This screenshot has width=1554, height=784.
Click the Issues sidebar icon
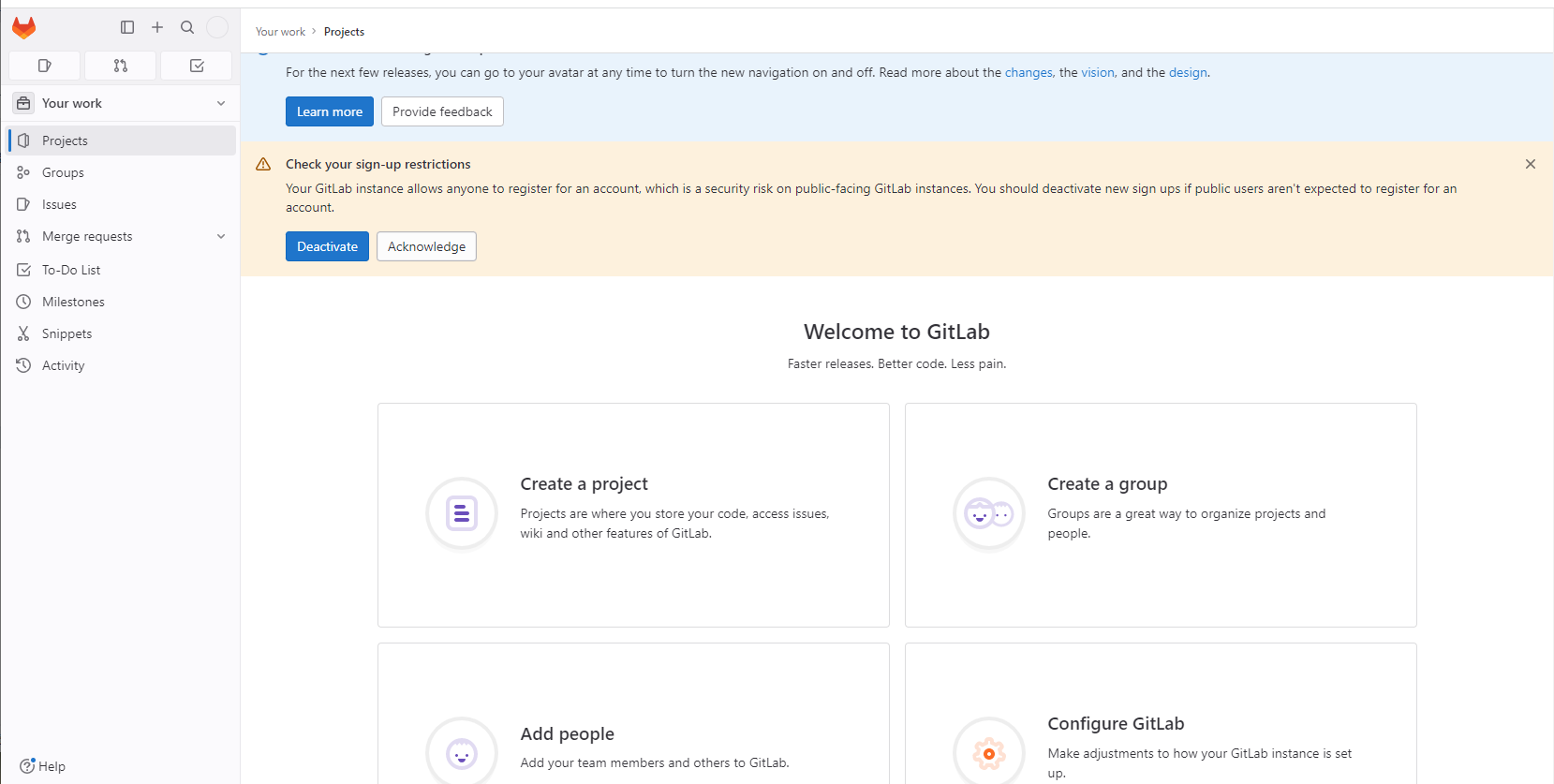click(23, 204)
